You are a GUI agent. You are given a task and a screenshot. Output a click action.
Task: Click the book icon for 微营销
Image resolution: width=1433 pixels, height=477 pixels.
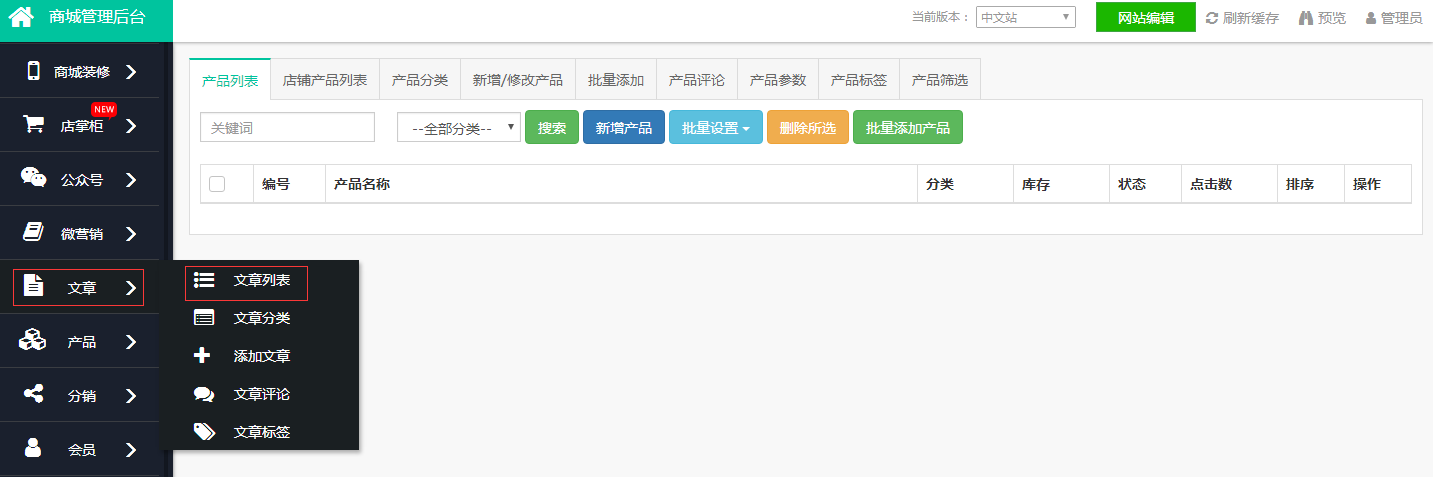33,233
